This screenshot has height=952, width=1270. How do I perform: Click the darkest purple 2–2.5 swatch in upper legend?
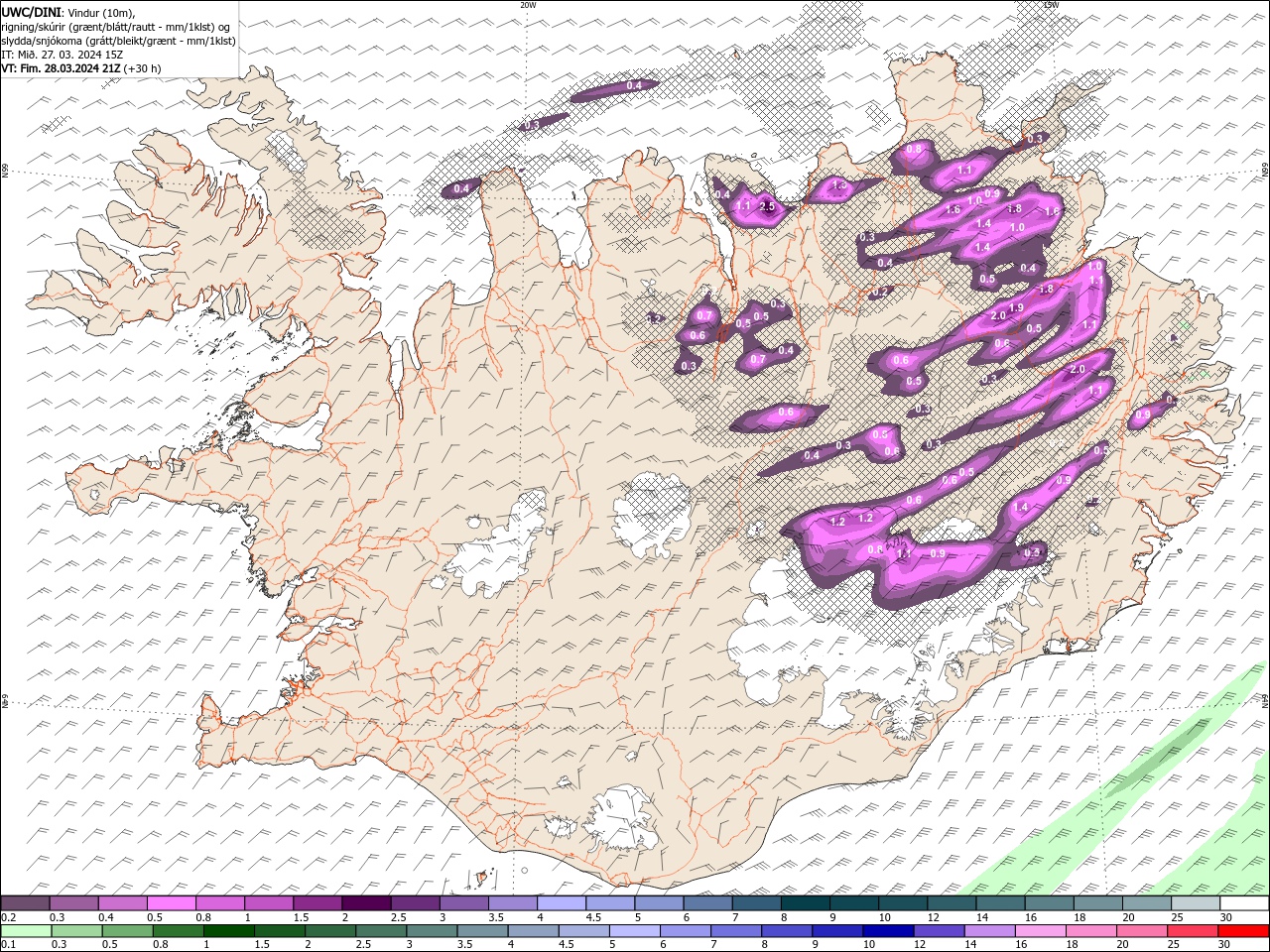[x=366, y=902]
